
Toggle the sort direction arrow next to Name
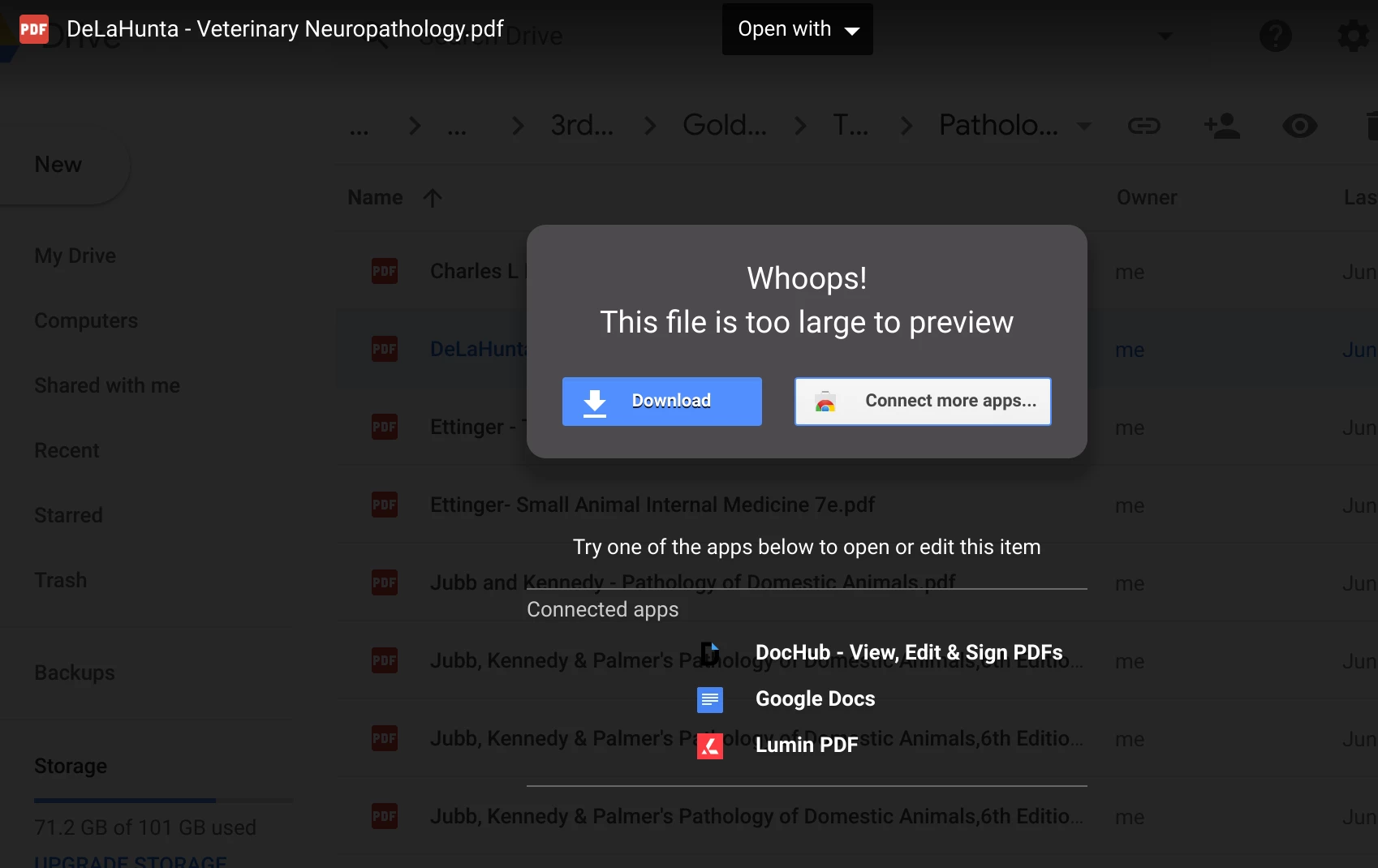tap(433, 197)
